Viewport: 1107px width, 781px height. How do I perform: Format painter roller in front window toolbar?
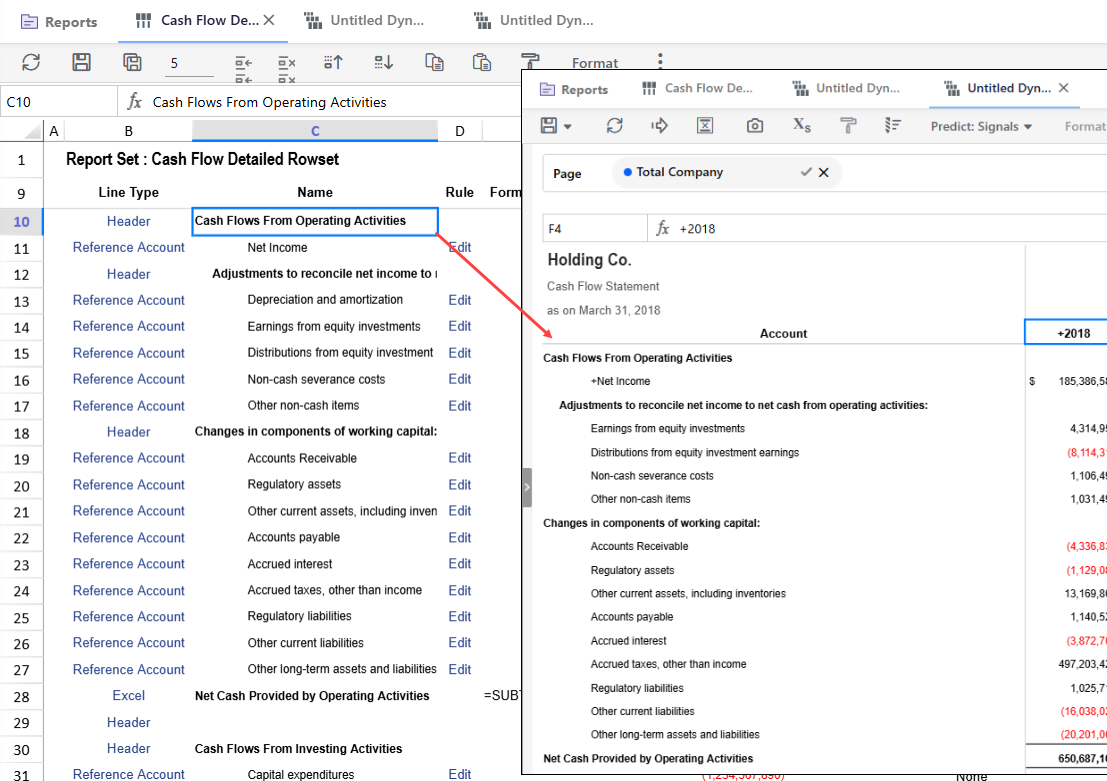coord(848,126)
